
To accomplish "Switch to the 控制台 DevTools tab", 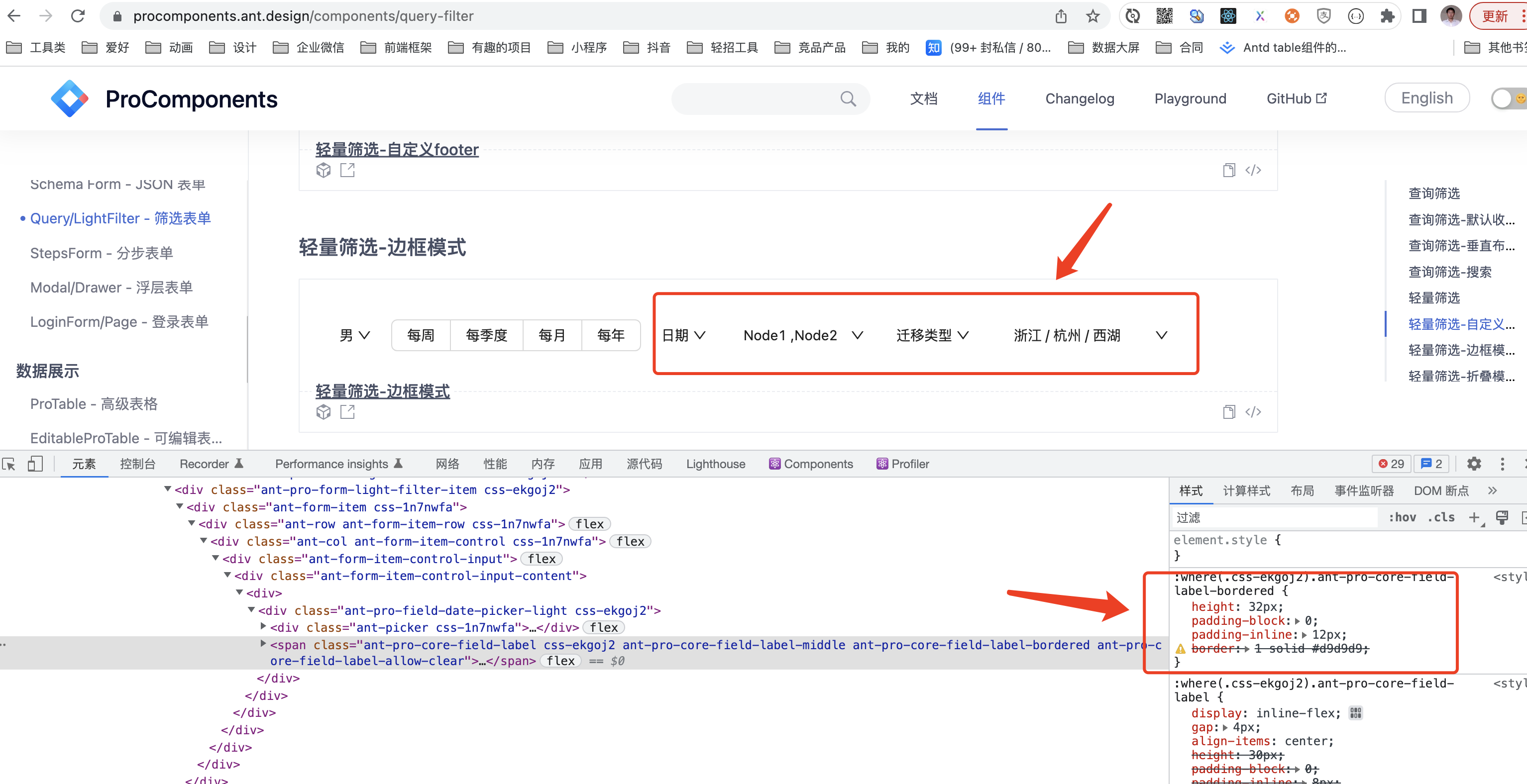I will pyautogui.click(x=138, y=464).
